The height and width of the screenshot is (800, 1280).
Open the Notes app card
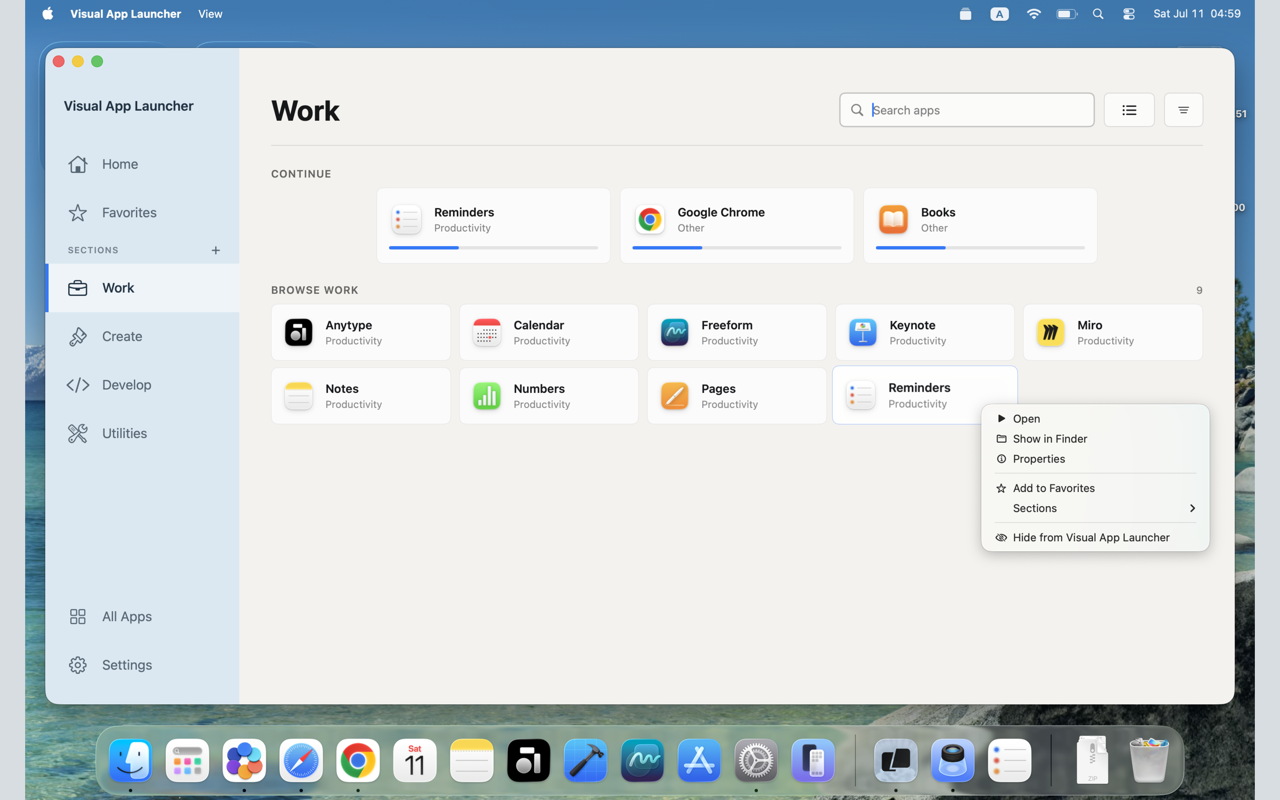click(x=361, y=396)
